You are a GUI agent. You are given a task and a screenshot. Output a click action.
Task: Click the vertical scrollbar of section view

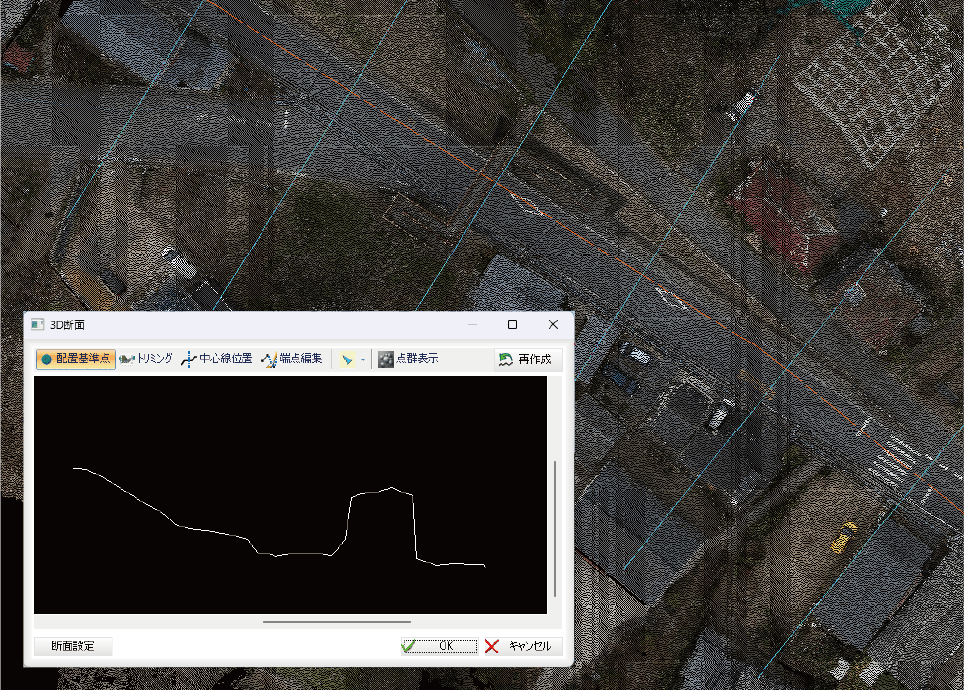point(555,529)
